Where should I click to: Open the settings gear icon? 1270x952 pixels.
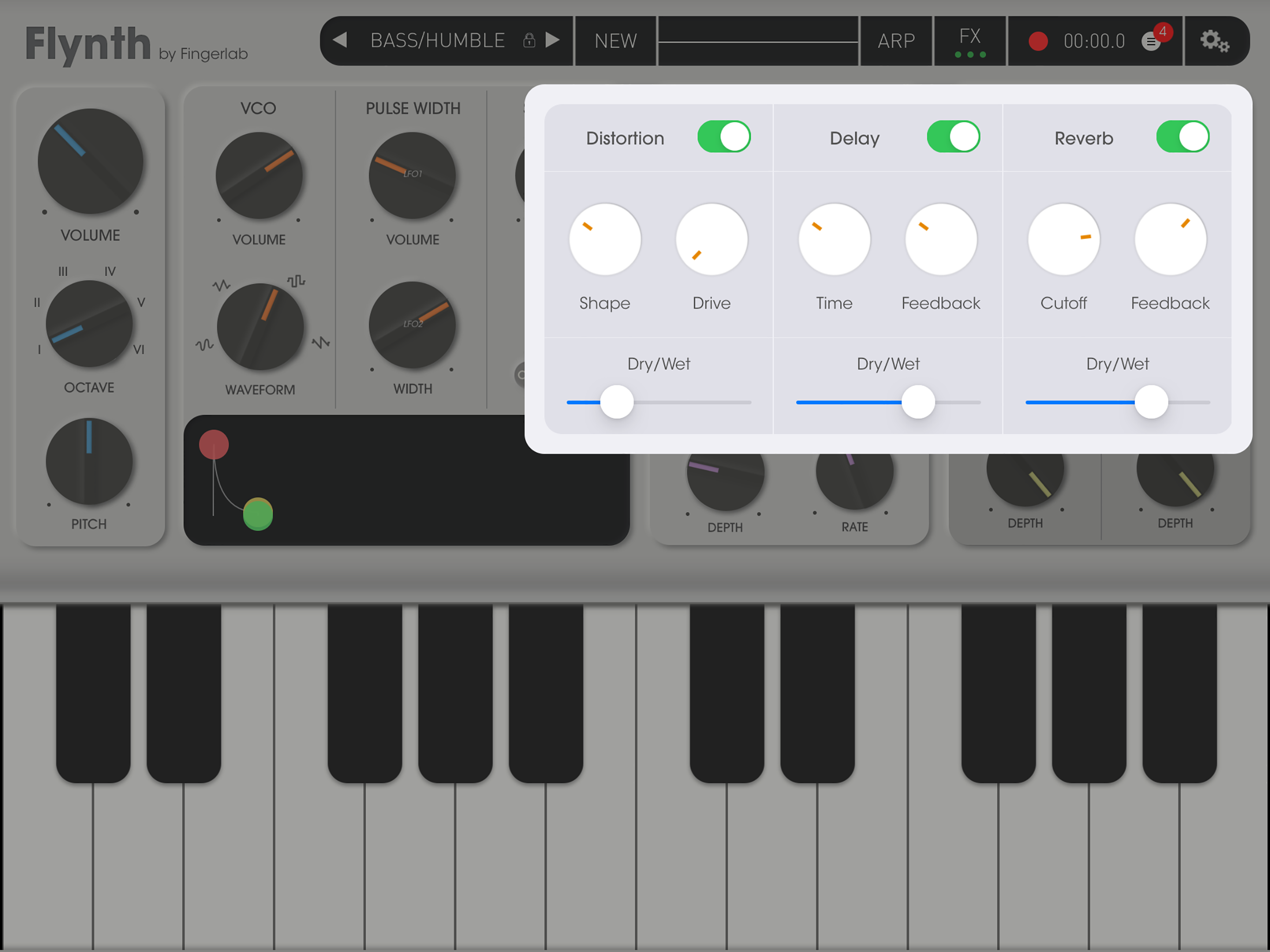[1214, 41]
